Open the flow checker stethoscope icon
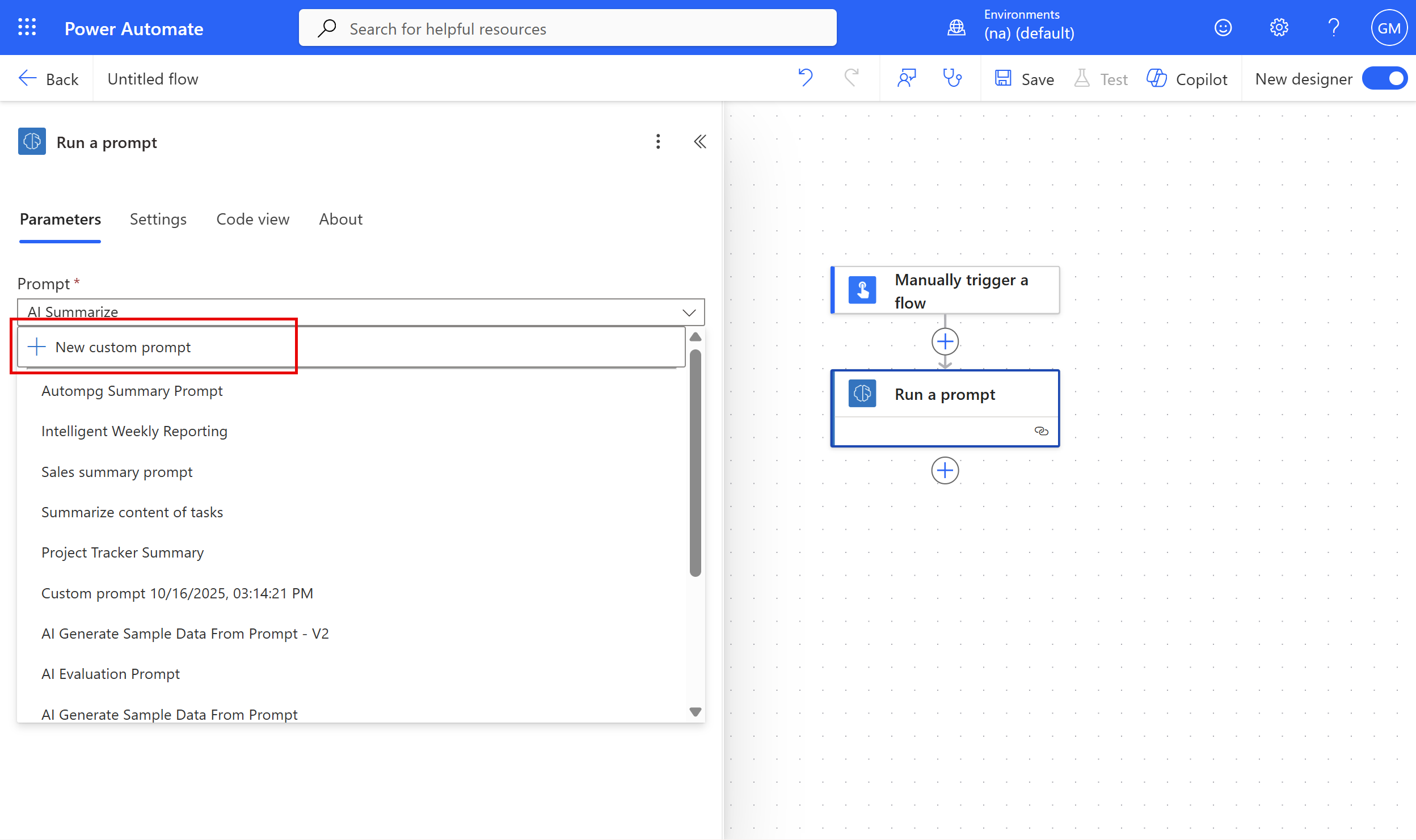The width and height of the screenshot is (1416, 840). [952, 78]
